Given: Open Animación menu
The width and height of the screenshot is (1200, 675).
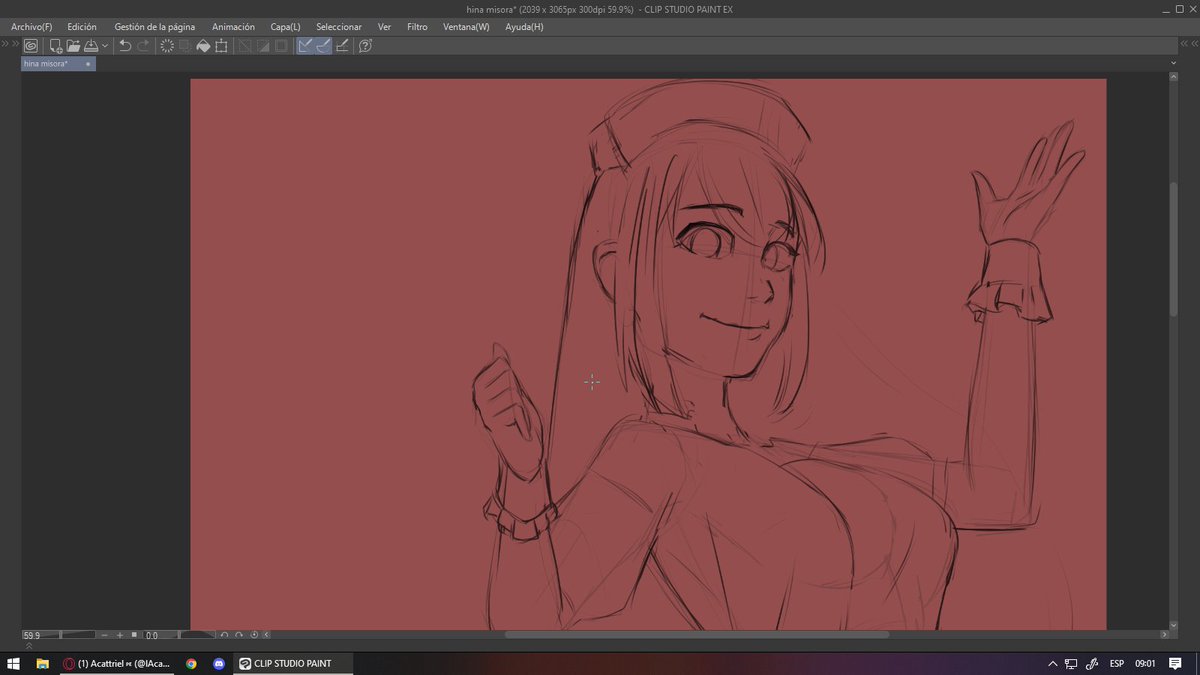Looking at the screenshot, I should [233, 27].
